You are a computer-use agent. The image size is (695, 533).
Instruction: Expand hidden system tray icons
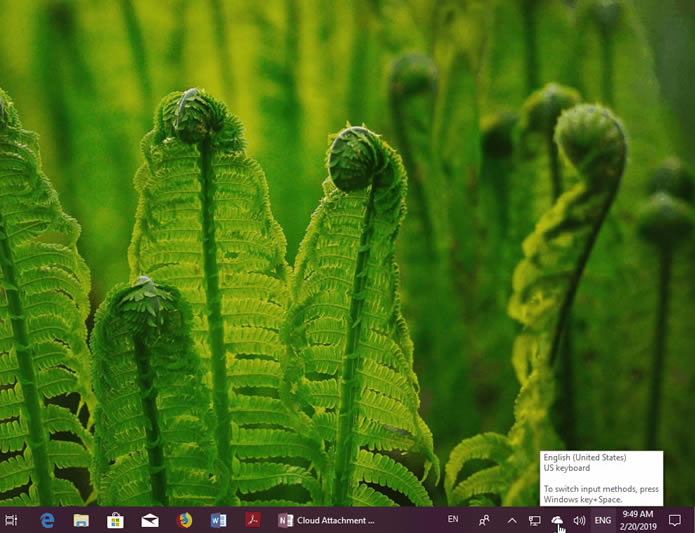(512, 520)
